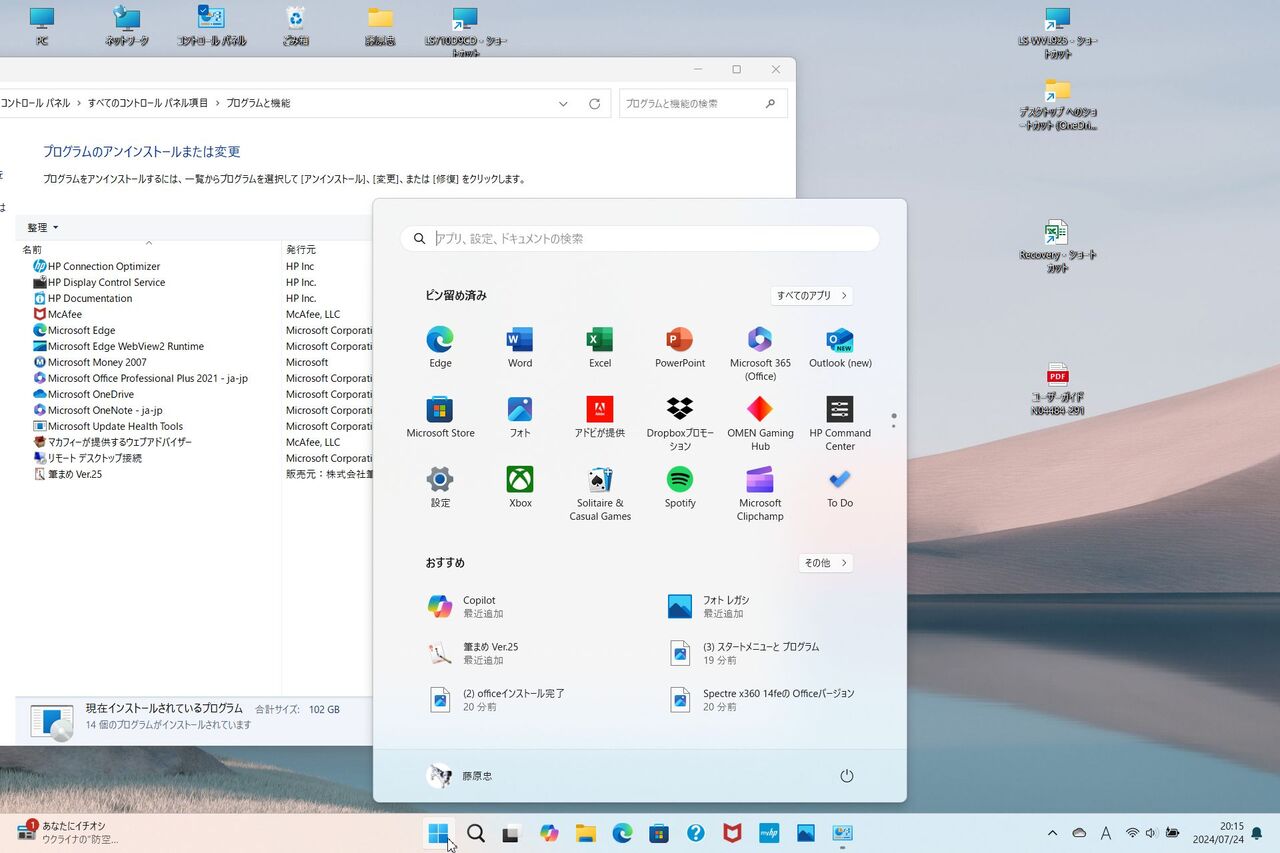Focus the Start menu search box
This screenshot has width=1280, height=853.
click(x=640, y=239)
